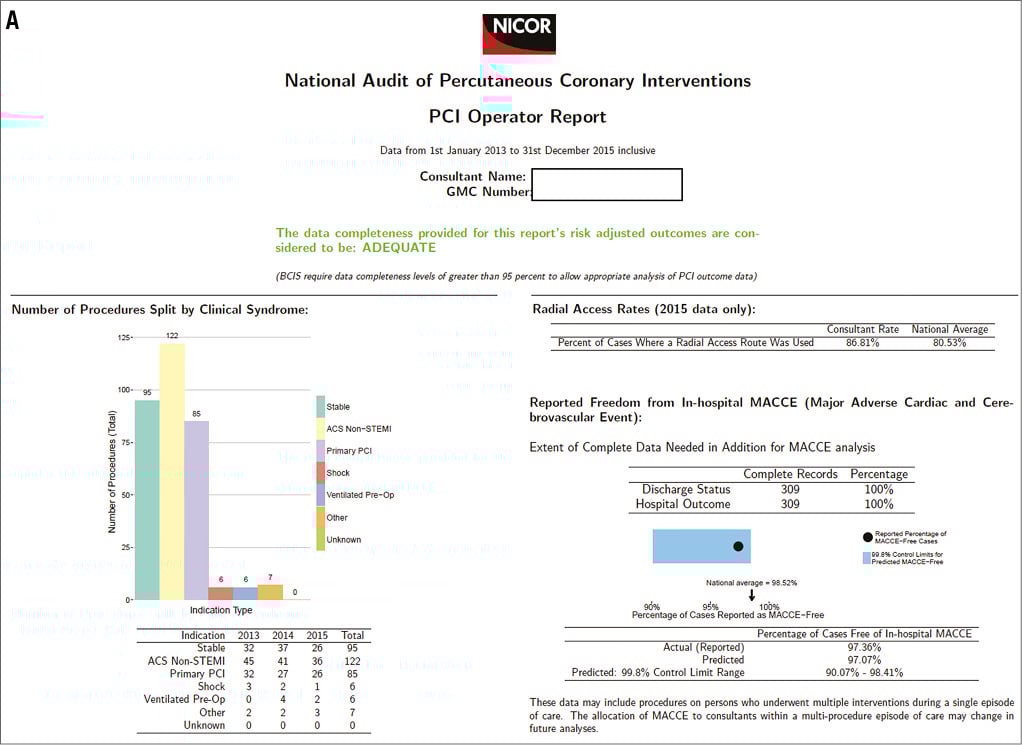Click the black MACCE-free data point dot
The width and height of the screenshot is (1022, 745).
tap(738, 546)
